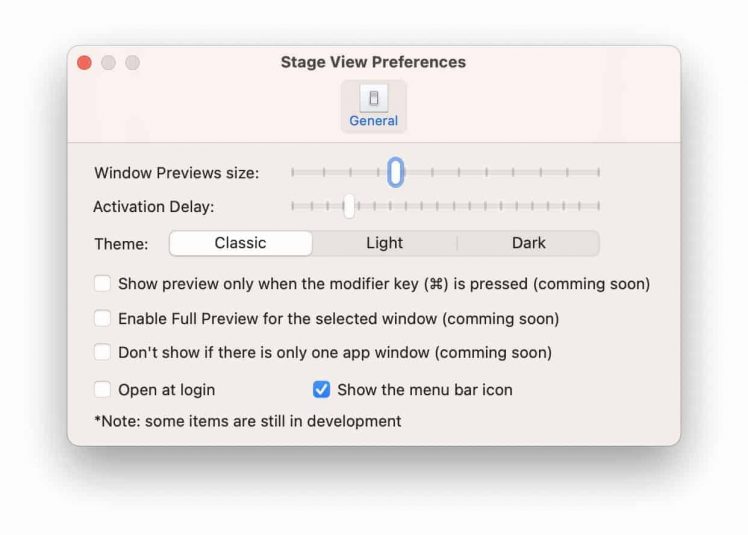The width and height of the screenshot is (748, 535).
Task: Switch theme to Light
Action: [384, 243]
